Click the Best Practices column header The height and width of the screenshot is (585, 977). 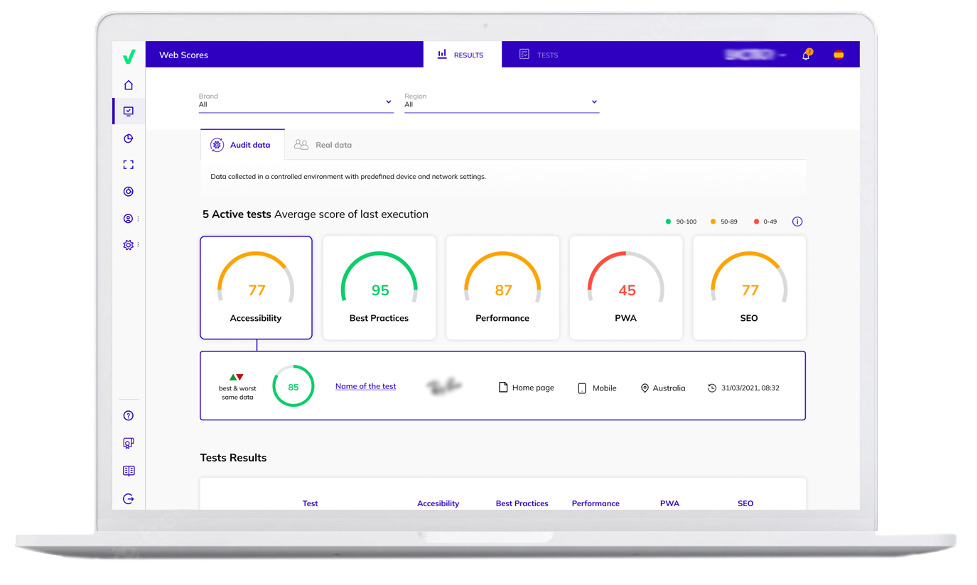tap(523, 503)
